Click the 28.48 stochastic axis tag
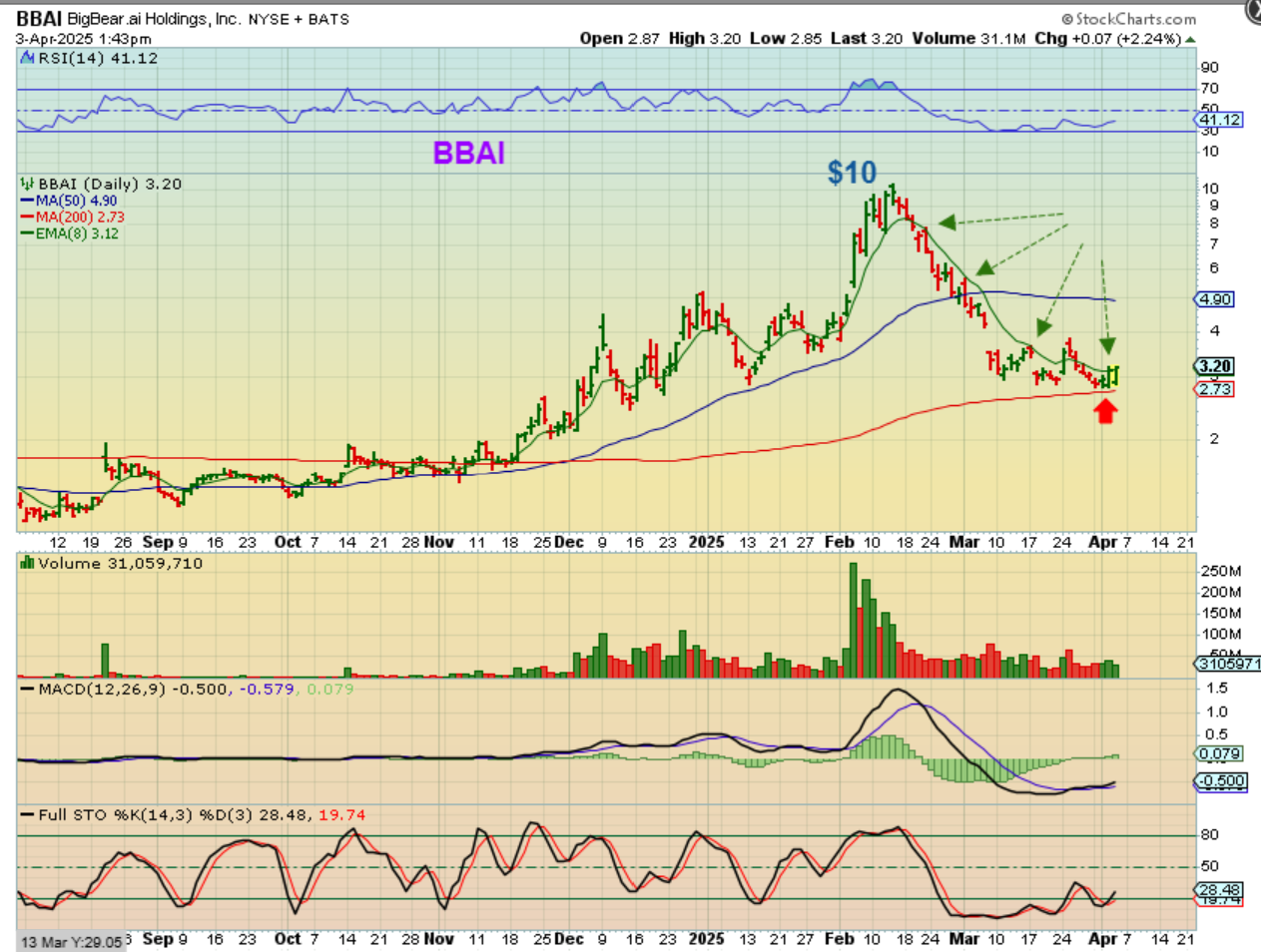1261x952 pixels. click(1220, 889)
